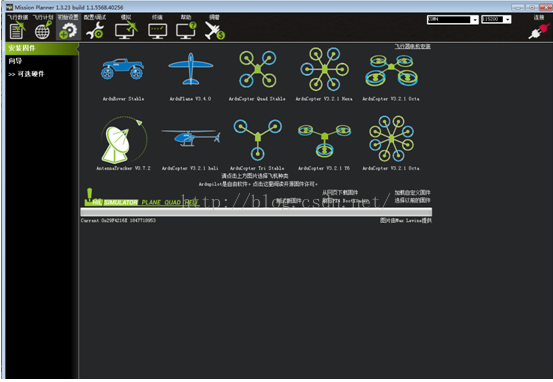Select the ArduCopter Tri Stable icon

click(257, 139)
